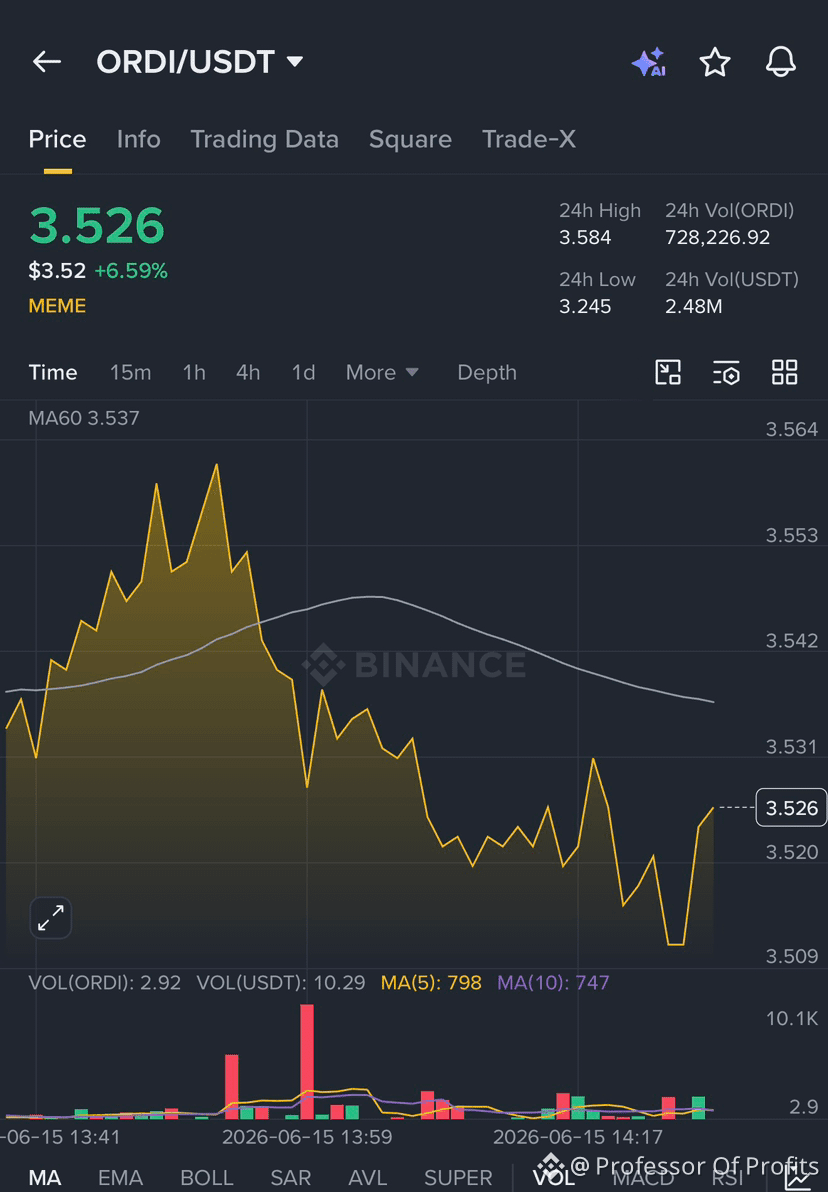Toggle the BOLL indicator
Screen dimensions: 828x1192
click(x=207, y=1178)
